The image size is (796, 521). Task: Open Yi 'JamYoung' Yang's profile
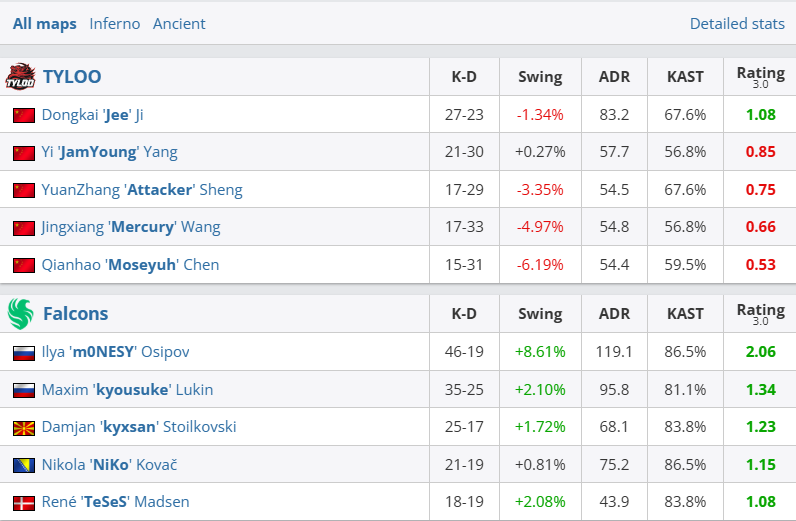(x=110, y=152)
